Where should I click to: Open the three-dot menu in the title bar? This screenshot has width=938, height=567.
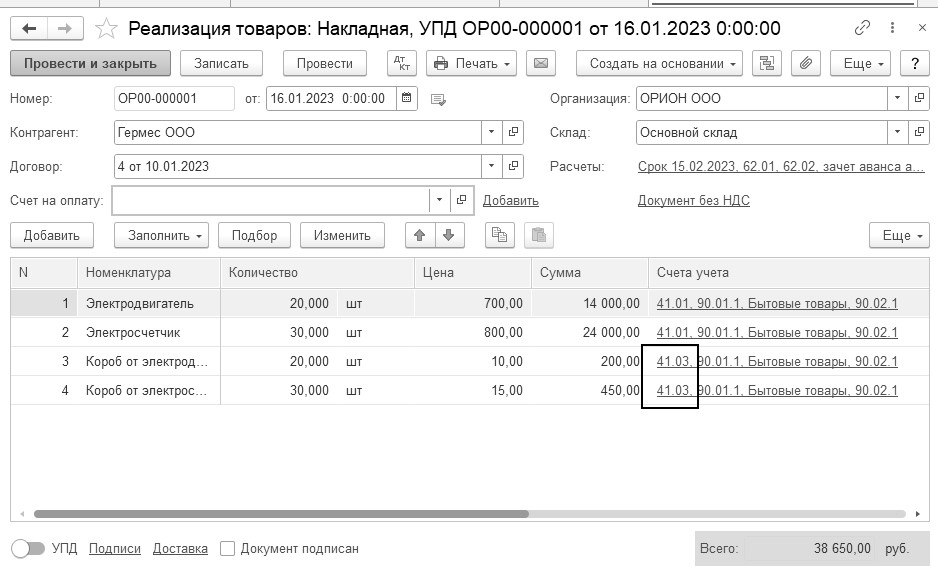pos(892,28)
